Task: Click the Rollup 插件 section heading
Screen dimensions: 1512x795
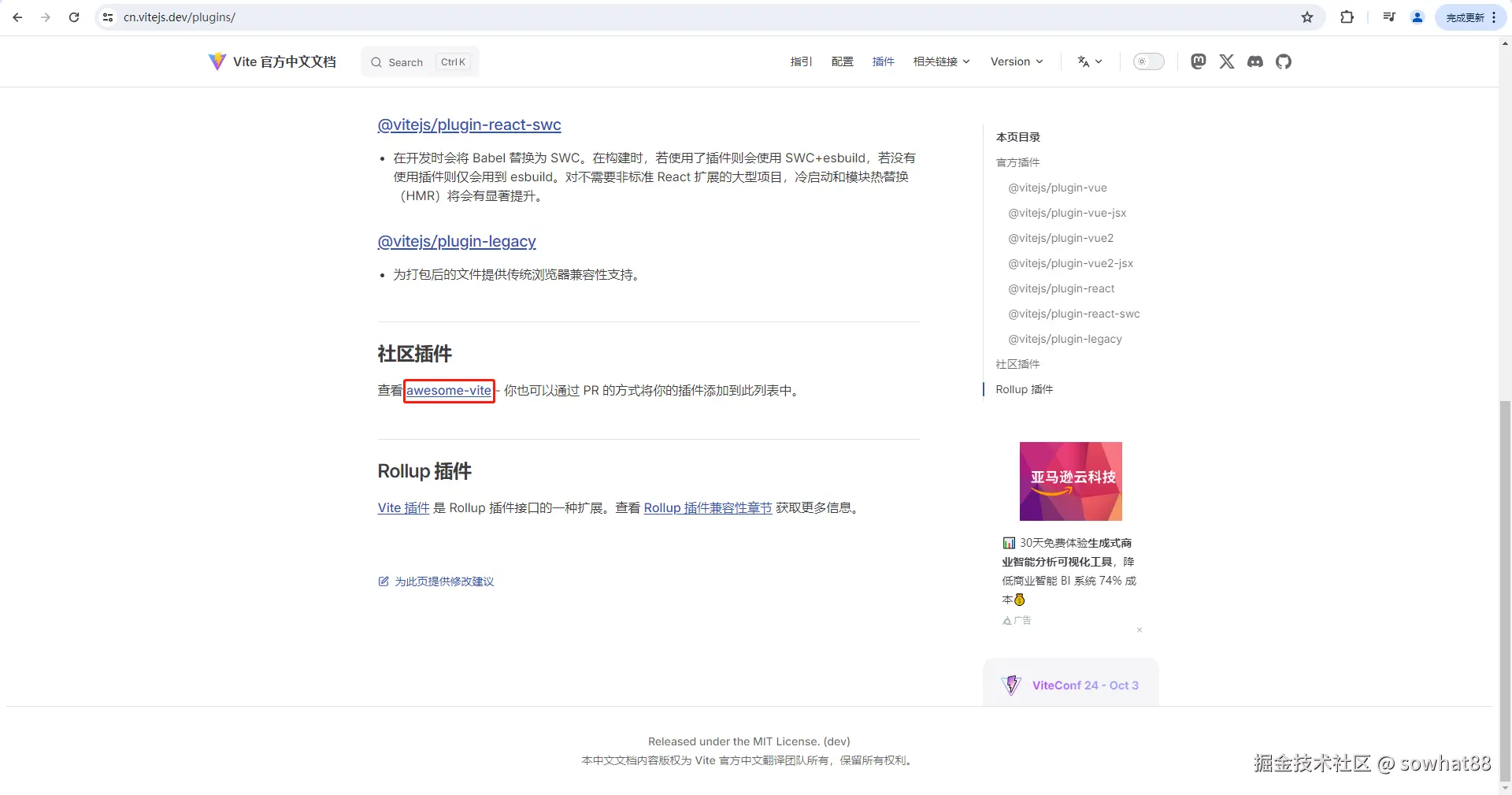Action: pos(424,471)
